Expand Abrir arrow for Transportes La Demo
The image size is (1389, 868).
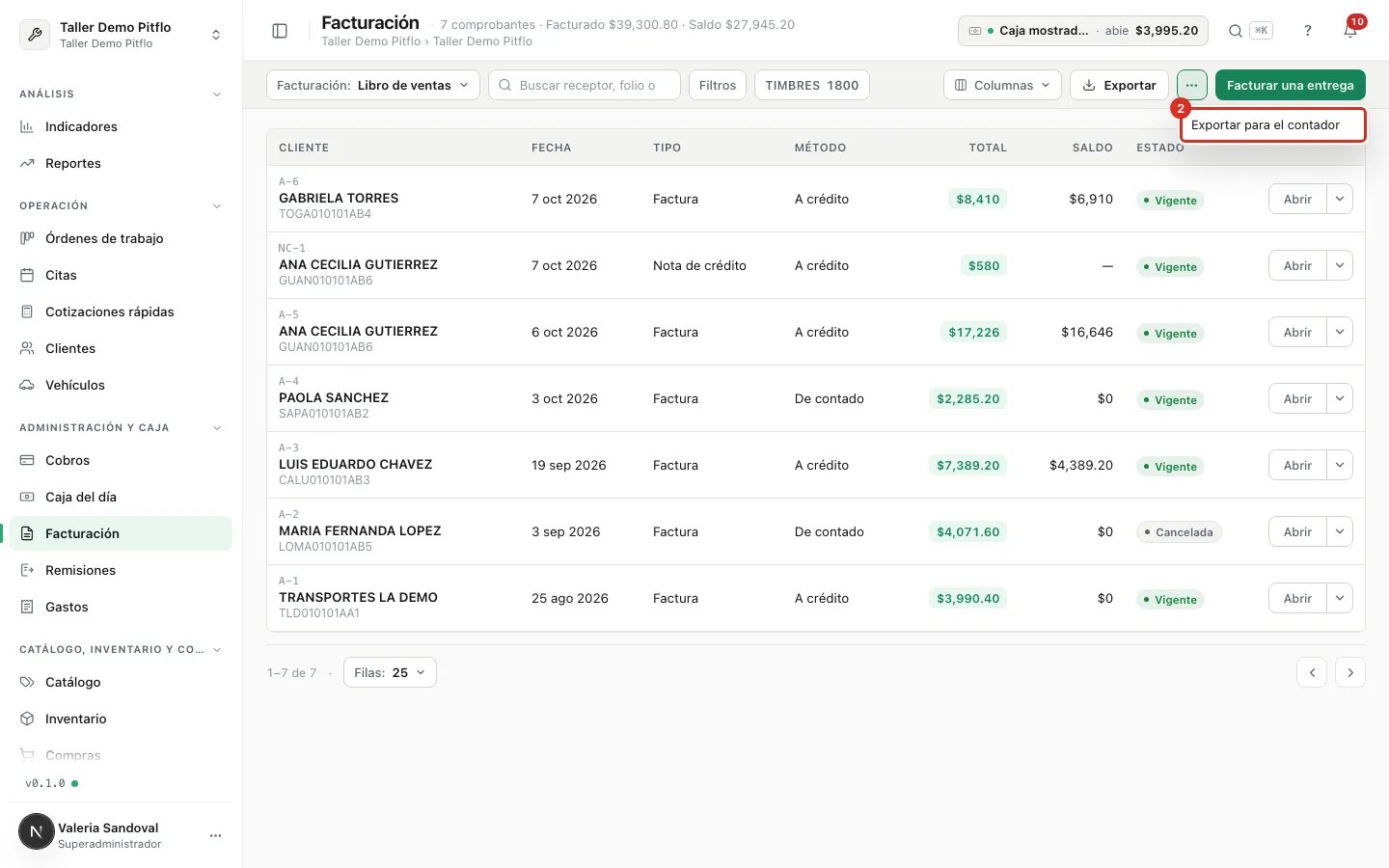coord(1340,598)
